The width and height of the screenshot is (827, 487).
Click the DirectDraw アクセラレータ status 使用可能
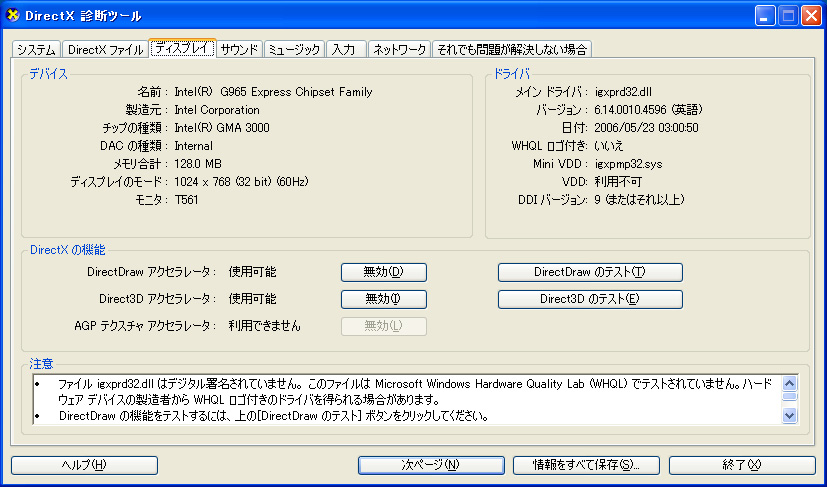(x=252, y=272)
